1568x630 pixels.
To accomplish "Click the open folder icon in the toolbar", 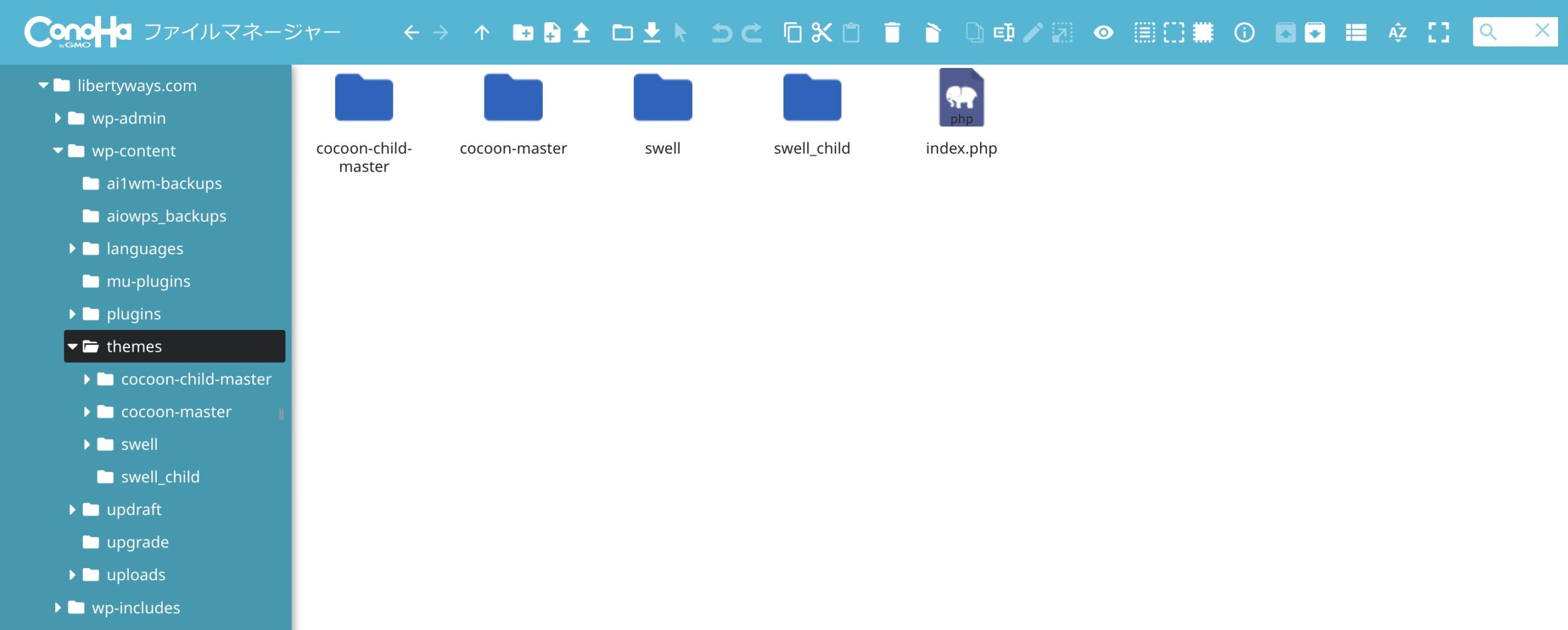I will coord(622,32).
